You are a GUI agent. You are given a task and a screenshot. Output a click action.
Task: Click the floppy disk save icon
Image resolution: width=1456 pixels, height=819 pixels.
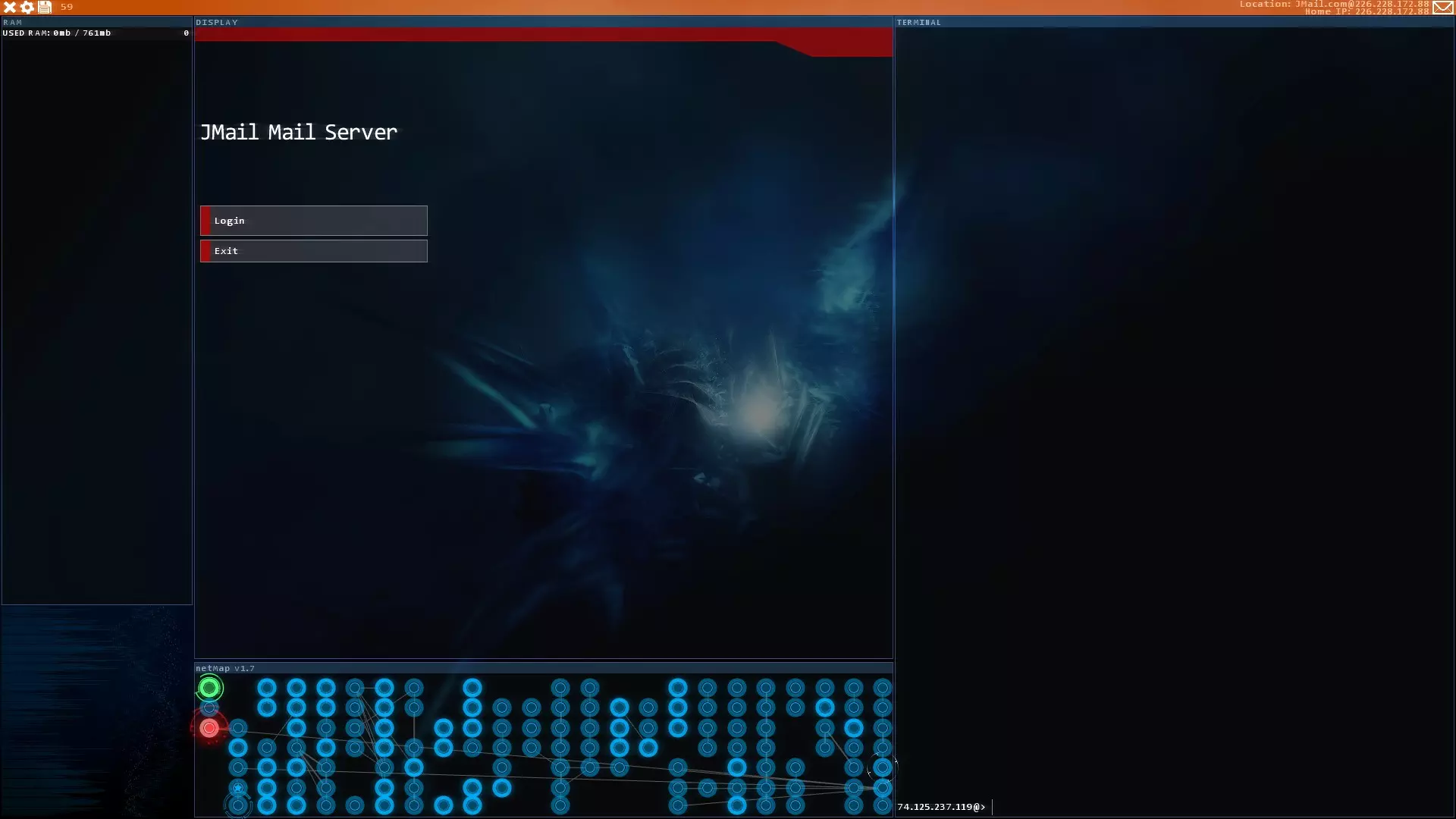45,7
